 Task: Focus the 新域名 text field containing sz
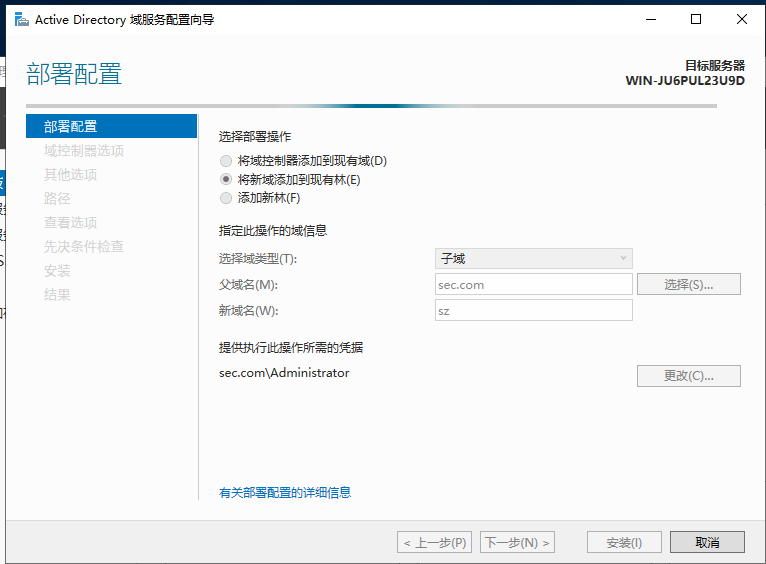click(x=534, y=311)
